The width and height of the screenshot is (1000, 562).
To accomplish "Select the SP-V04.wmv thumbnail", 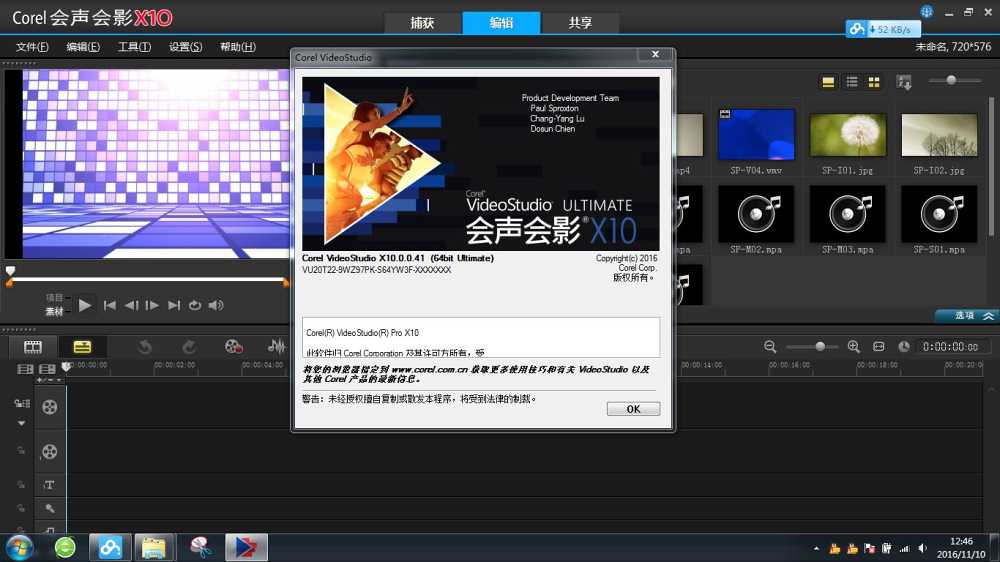I will (x=756, y=135).
